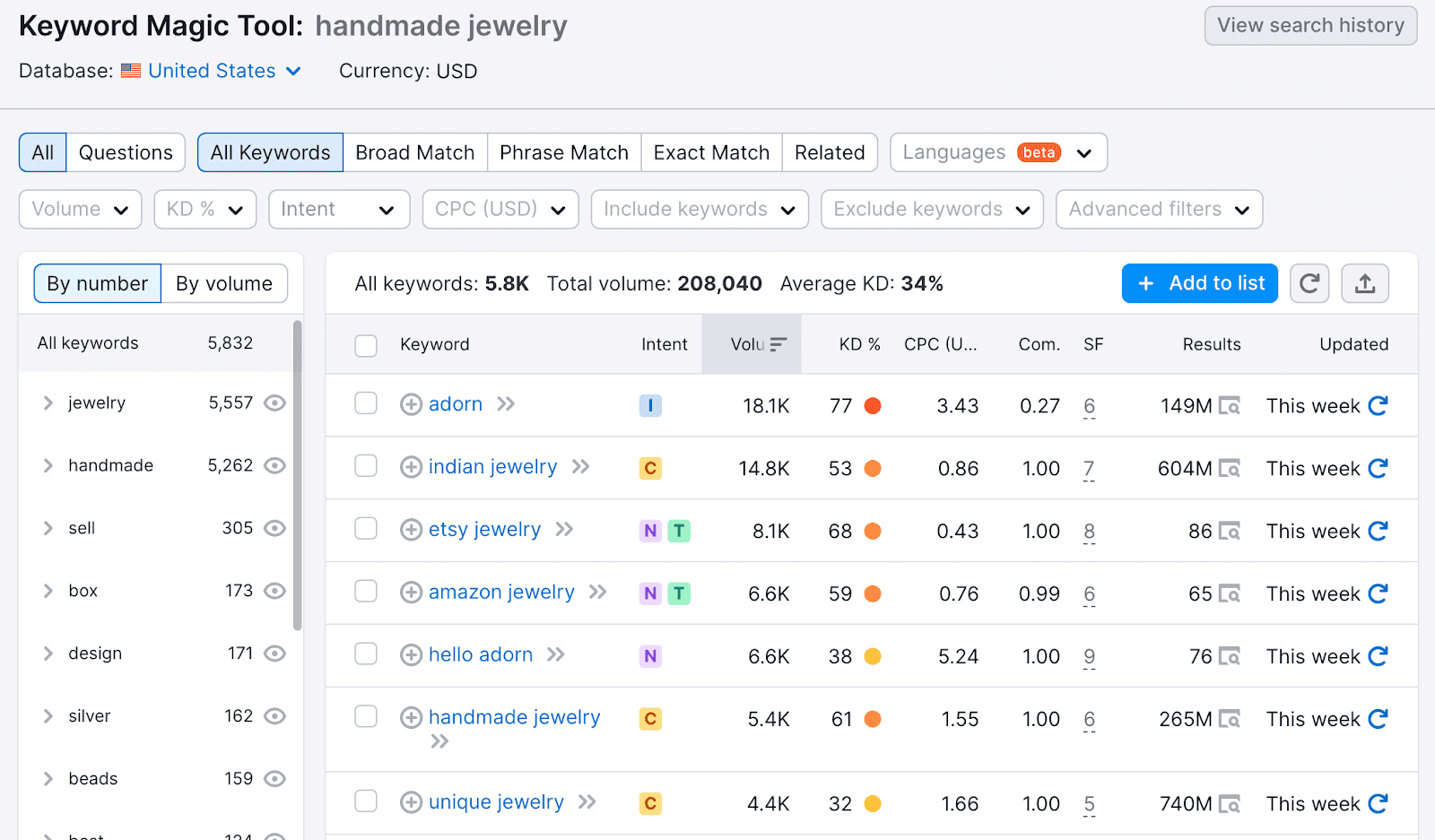The height and width of the screenshot is (840, 1435).
Task: Click the refresh icon in "amazon jewelry" row
Action: point(1378,593)
